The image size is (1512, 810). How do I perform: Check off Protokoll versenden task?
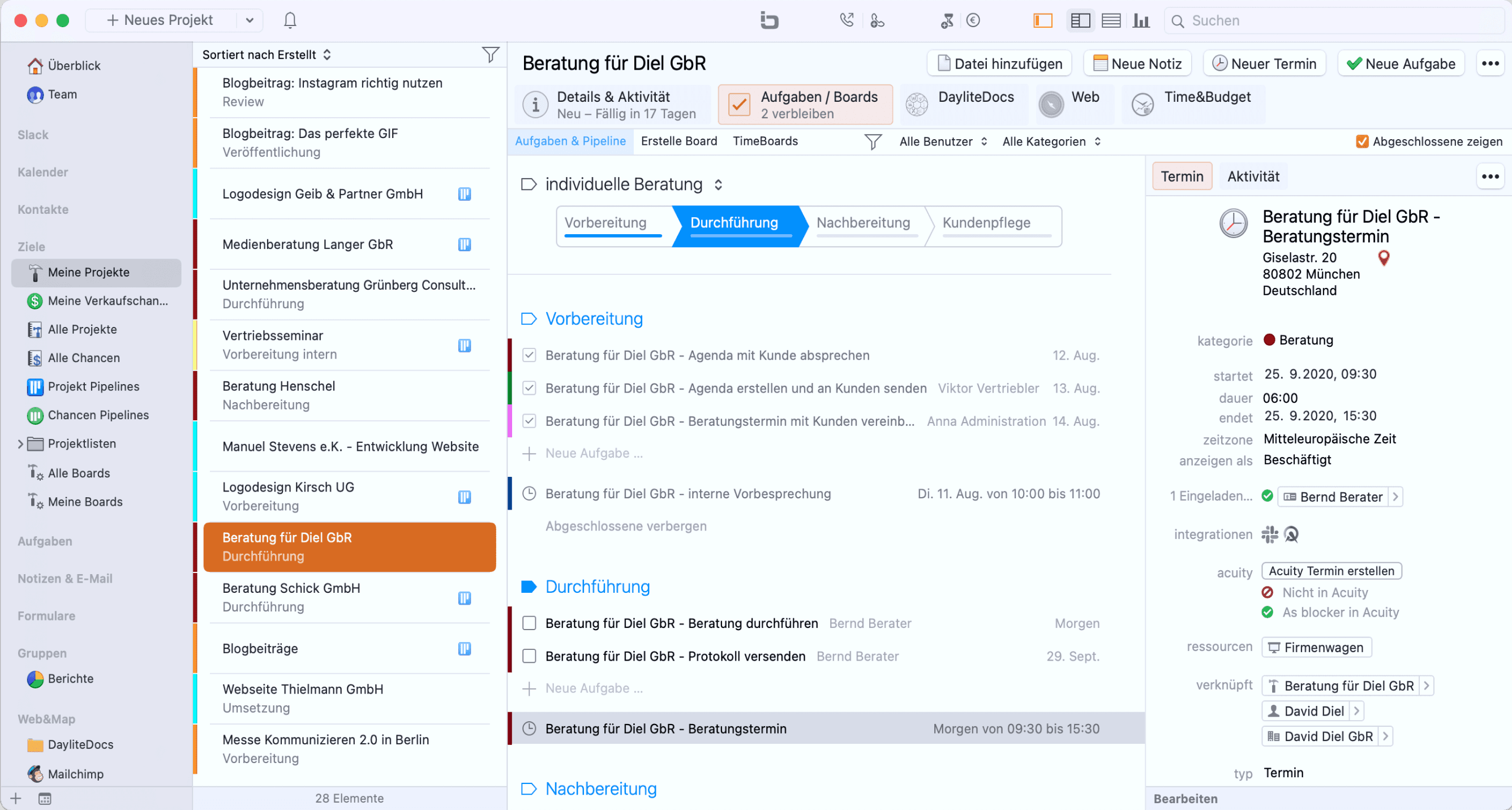tap(530, 656)
